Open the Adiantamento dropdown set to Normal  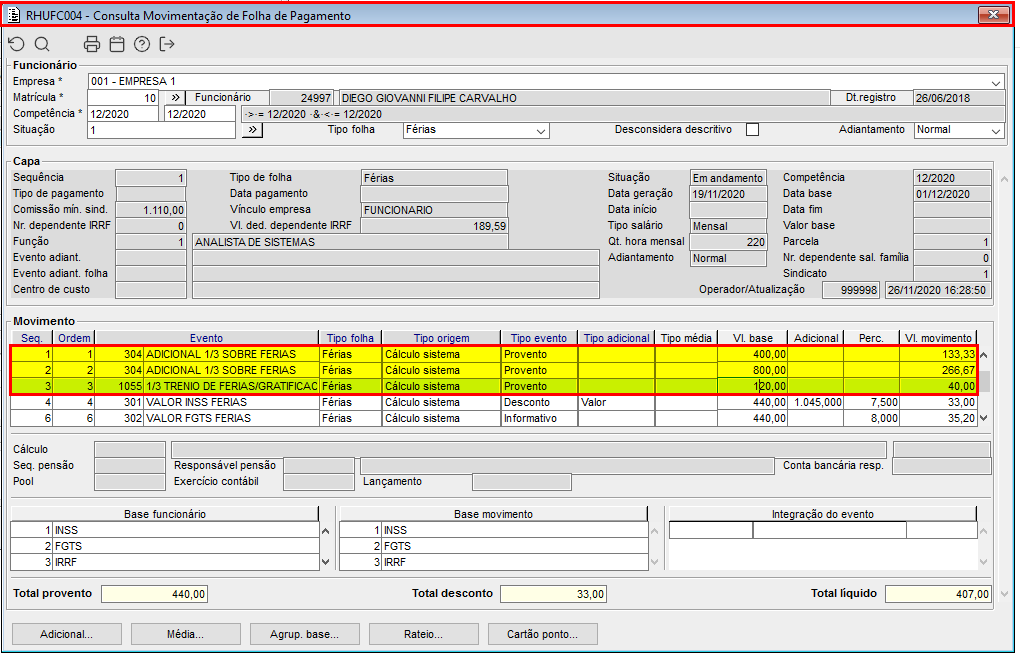(996, 131)
